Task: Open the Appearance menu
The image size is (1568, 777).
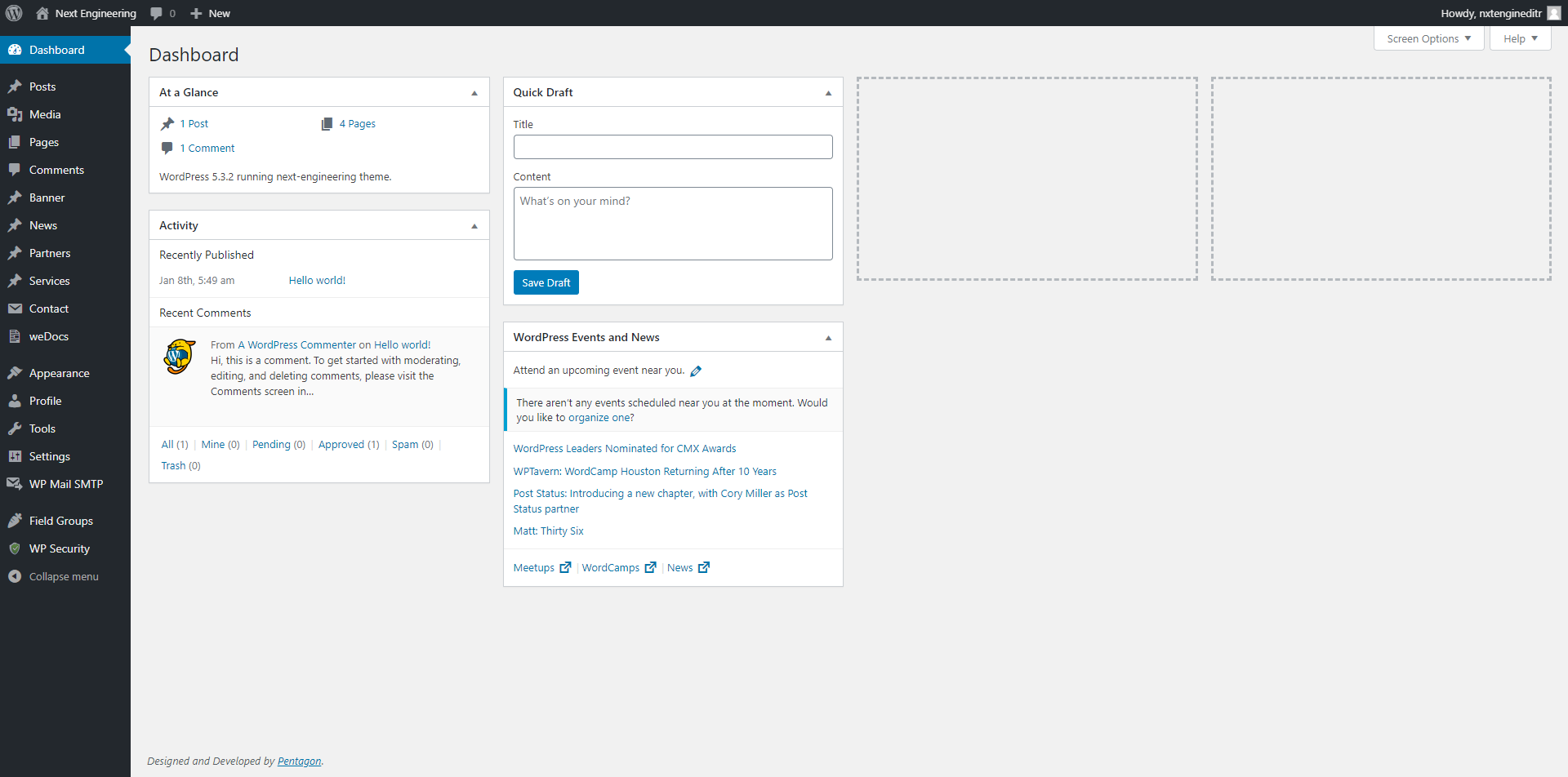Action: tap(59, 373)
